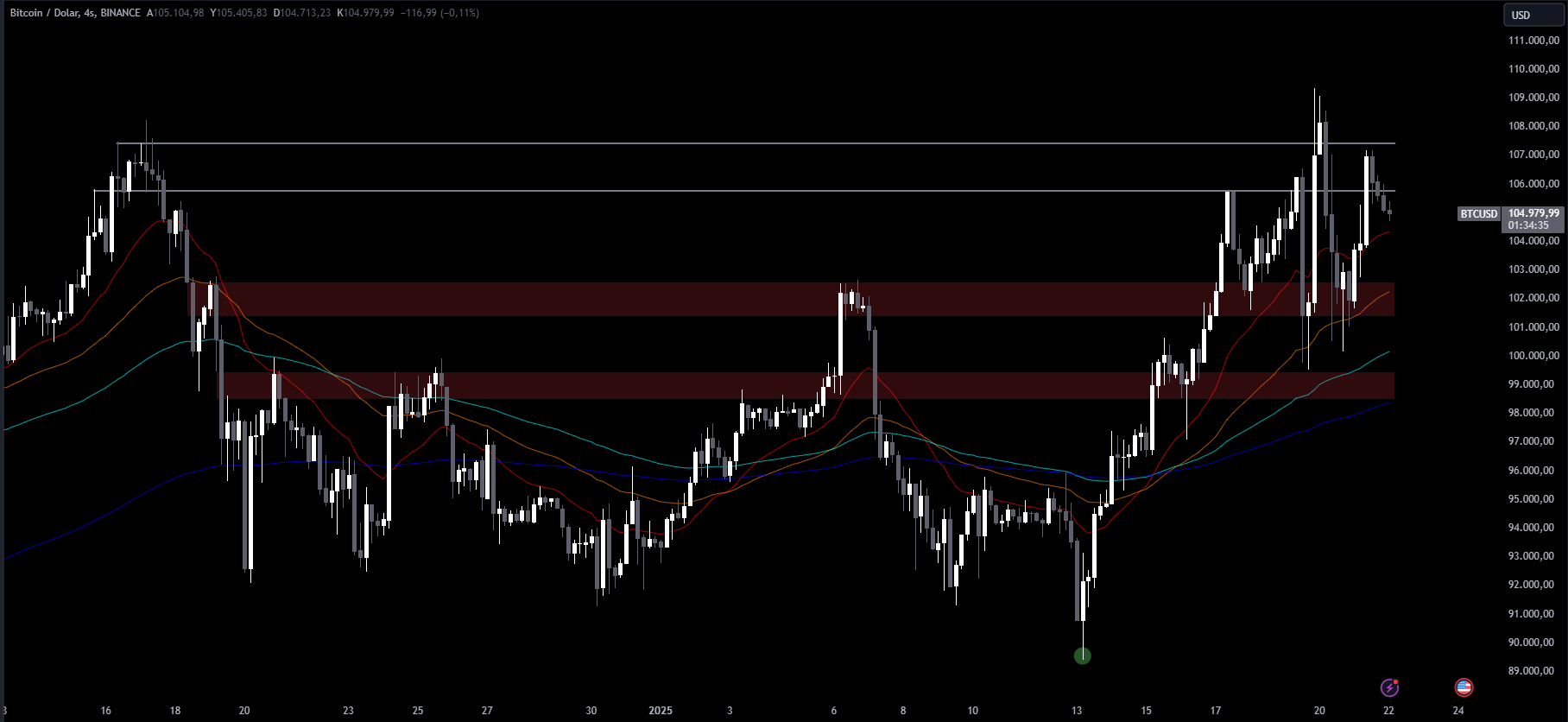Click the US flag economic event icon
The width and height of the screenshot is (1568, 722).
click(x=1464, y=687)
